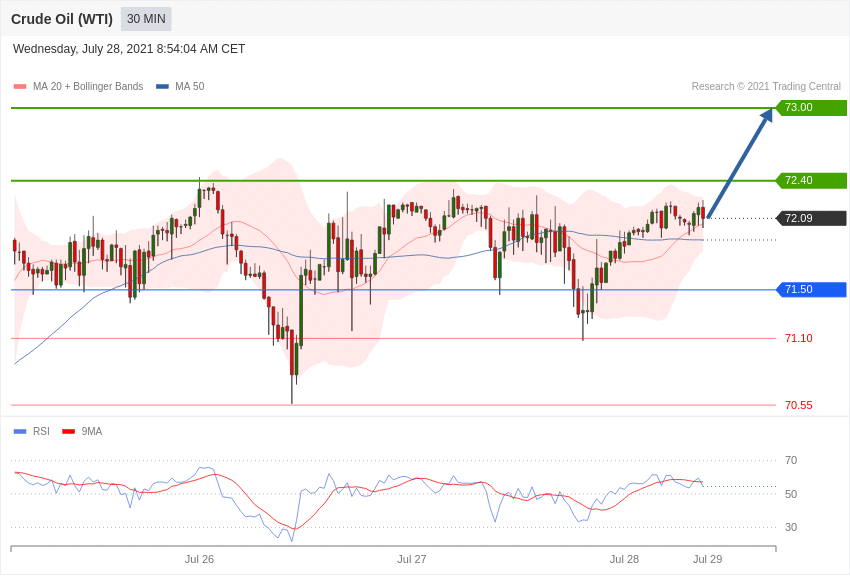Click the blue RSI legend swatch
The width and height of the screenshot is (850, 576).
20,432
